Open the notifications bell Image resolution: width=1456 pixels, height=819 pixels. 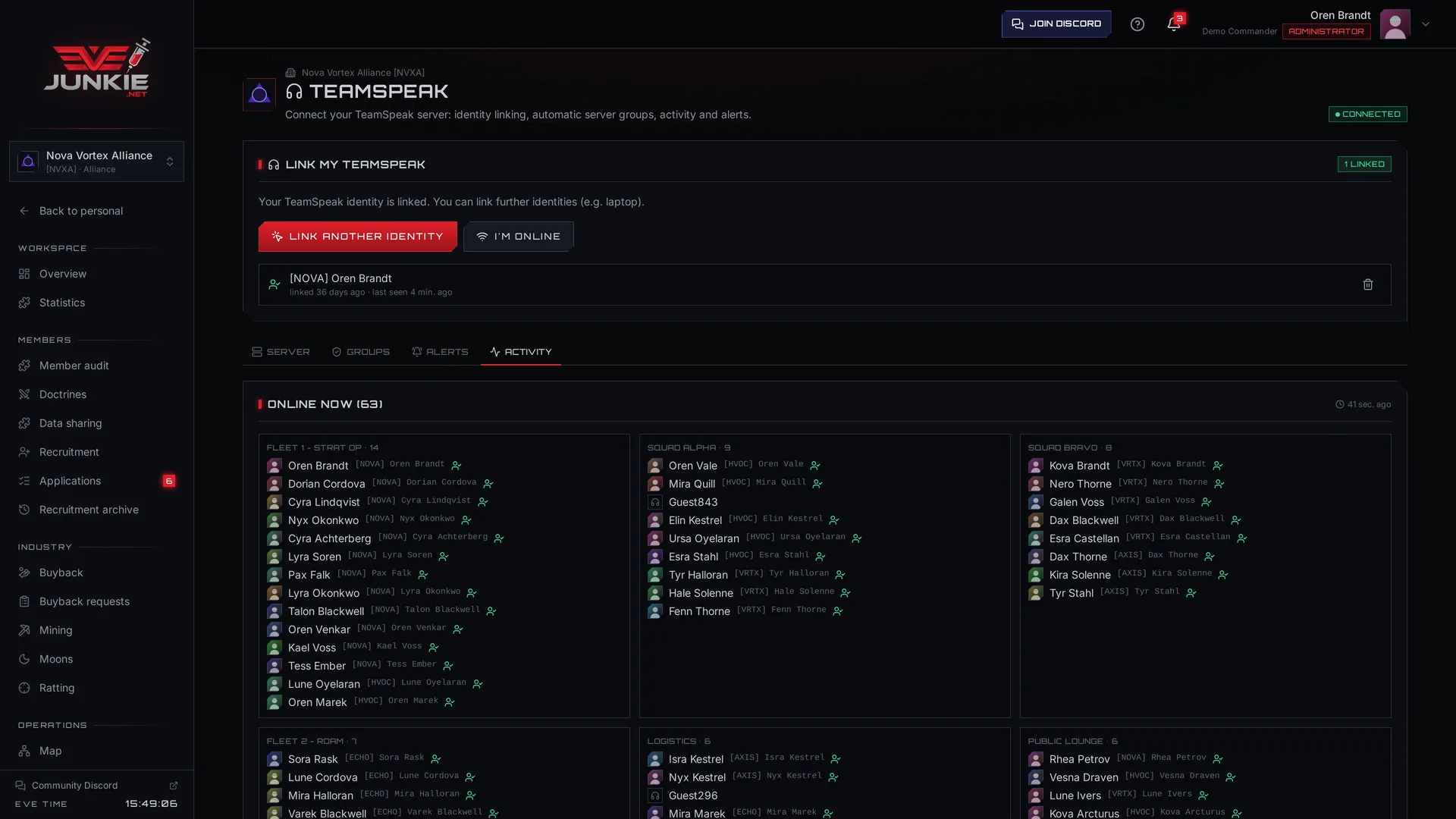click(x=1173, y=24)
